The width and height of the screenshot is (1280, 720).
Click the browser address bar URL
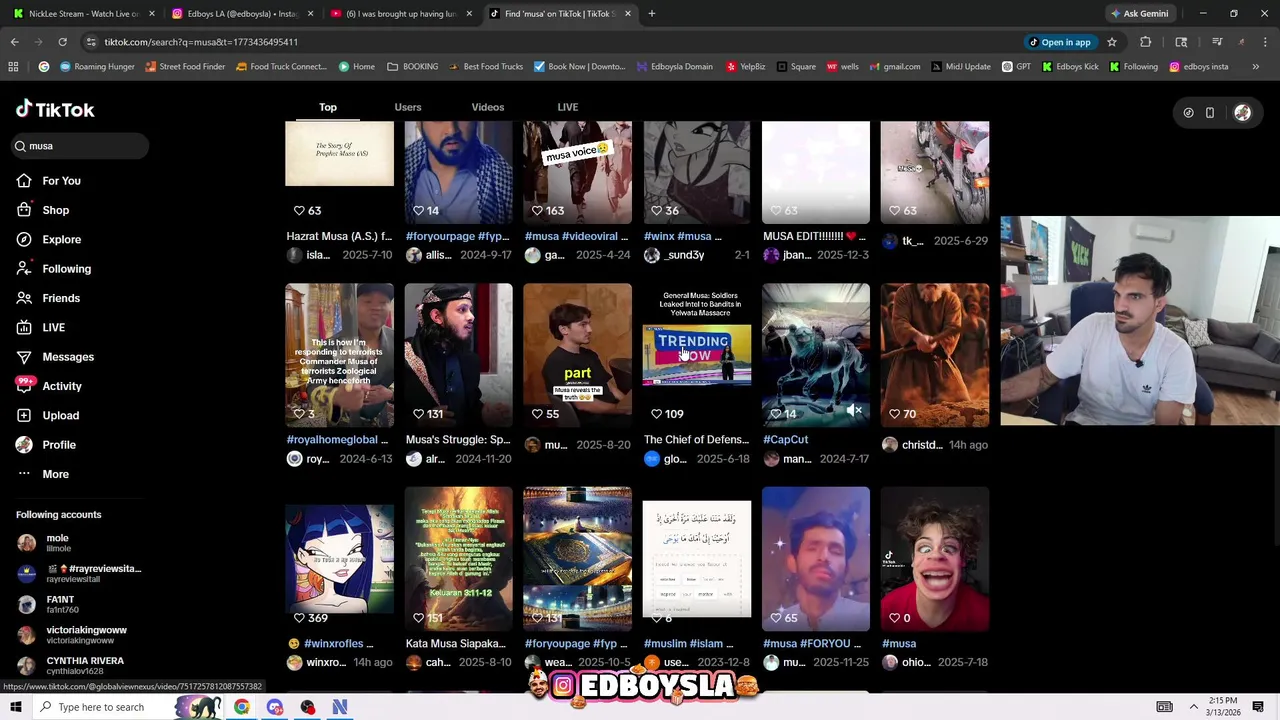(x=201, y=42)
